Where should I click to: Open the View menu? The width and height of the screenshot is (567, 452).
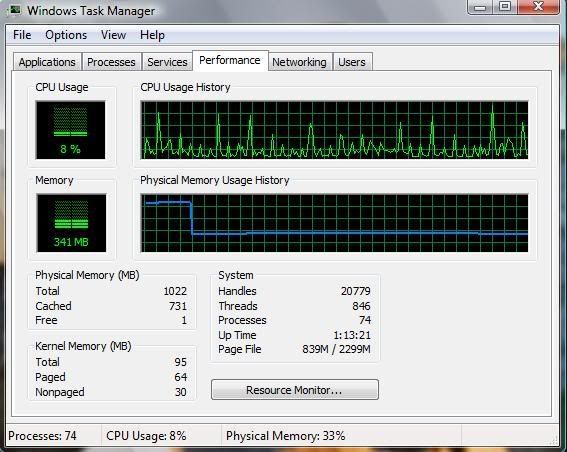pyautogui.click(x=114, y=35)
